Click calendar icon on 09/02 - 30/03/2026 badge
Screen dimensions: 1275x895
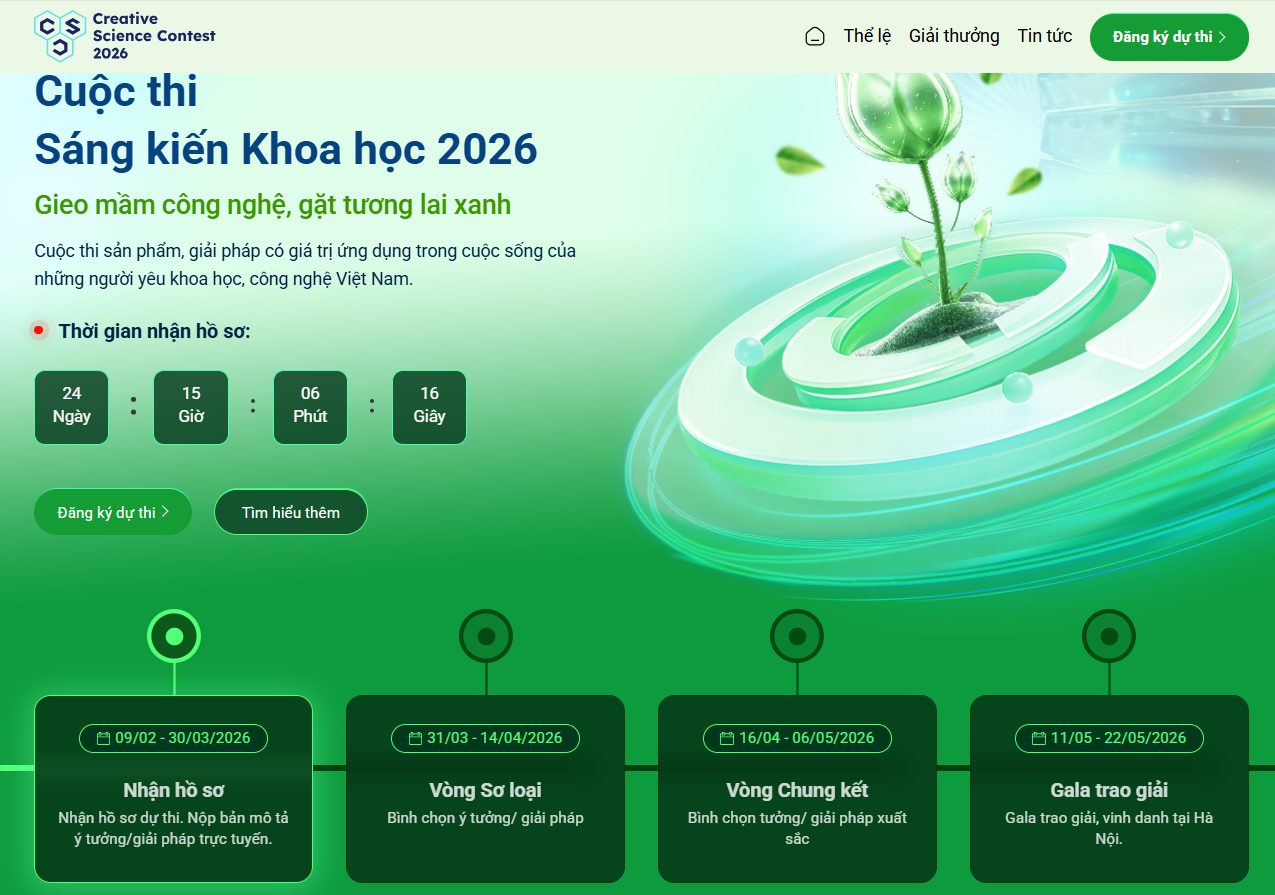pyautogui.click(x=103, y=739)
